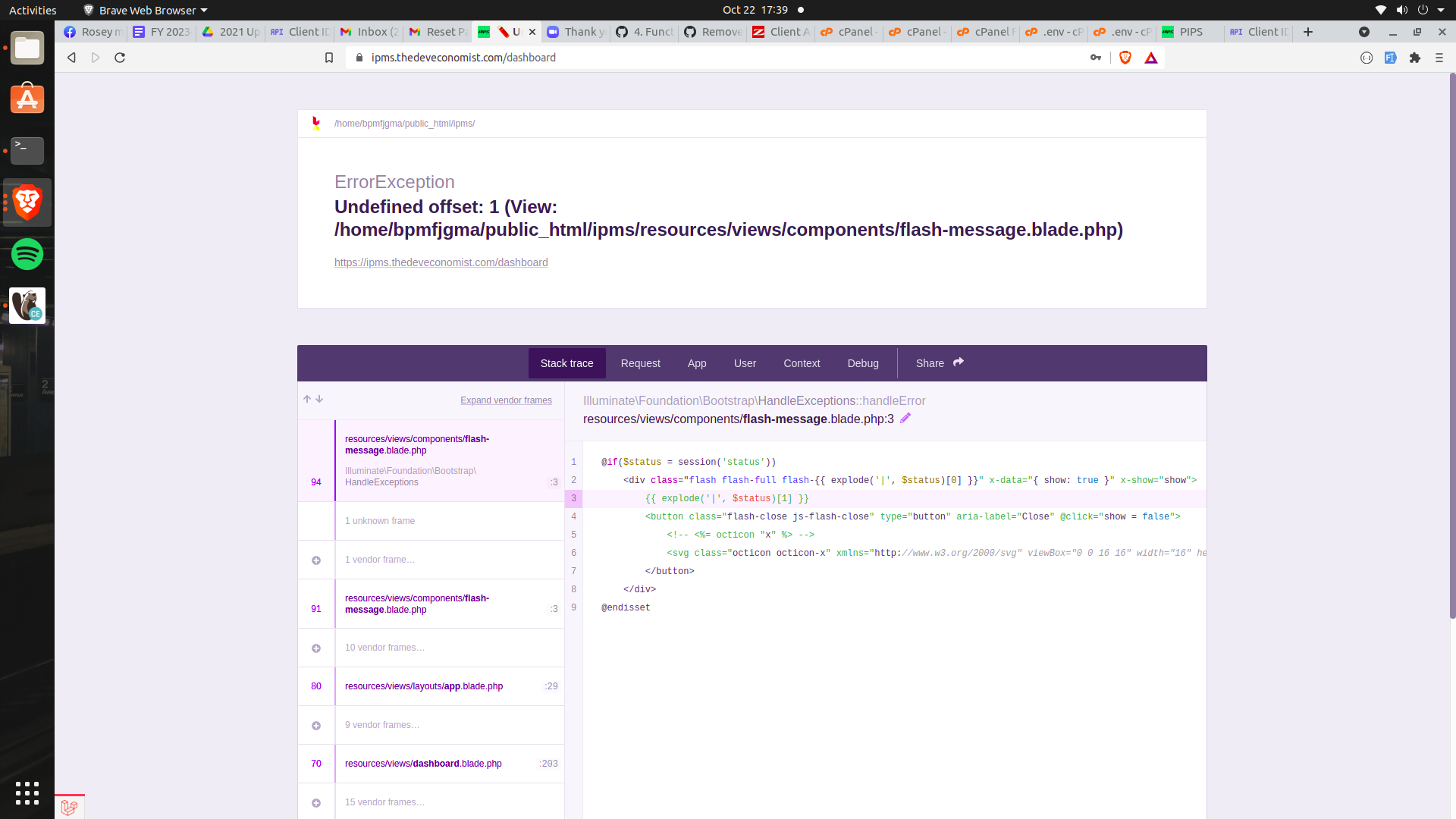Viewport: 1456px width, 819px height.
Task: Launch Ubuntu Software from the dock
Action: (x=27, y=99)
